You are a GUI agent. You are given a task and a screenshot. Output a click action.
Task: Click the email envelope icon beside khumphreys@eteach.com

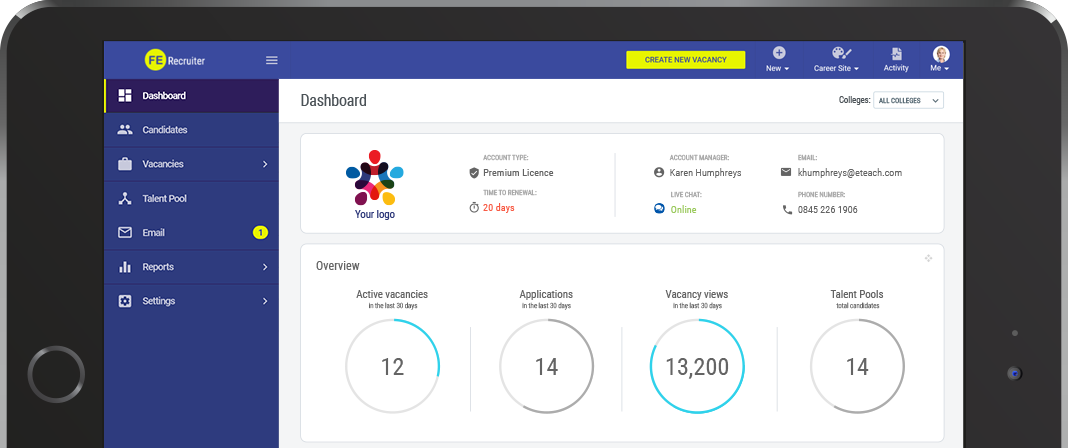pos(786,172)
